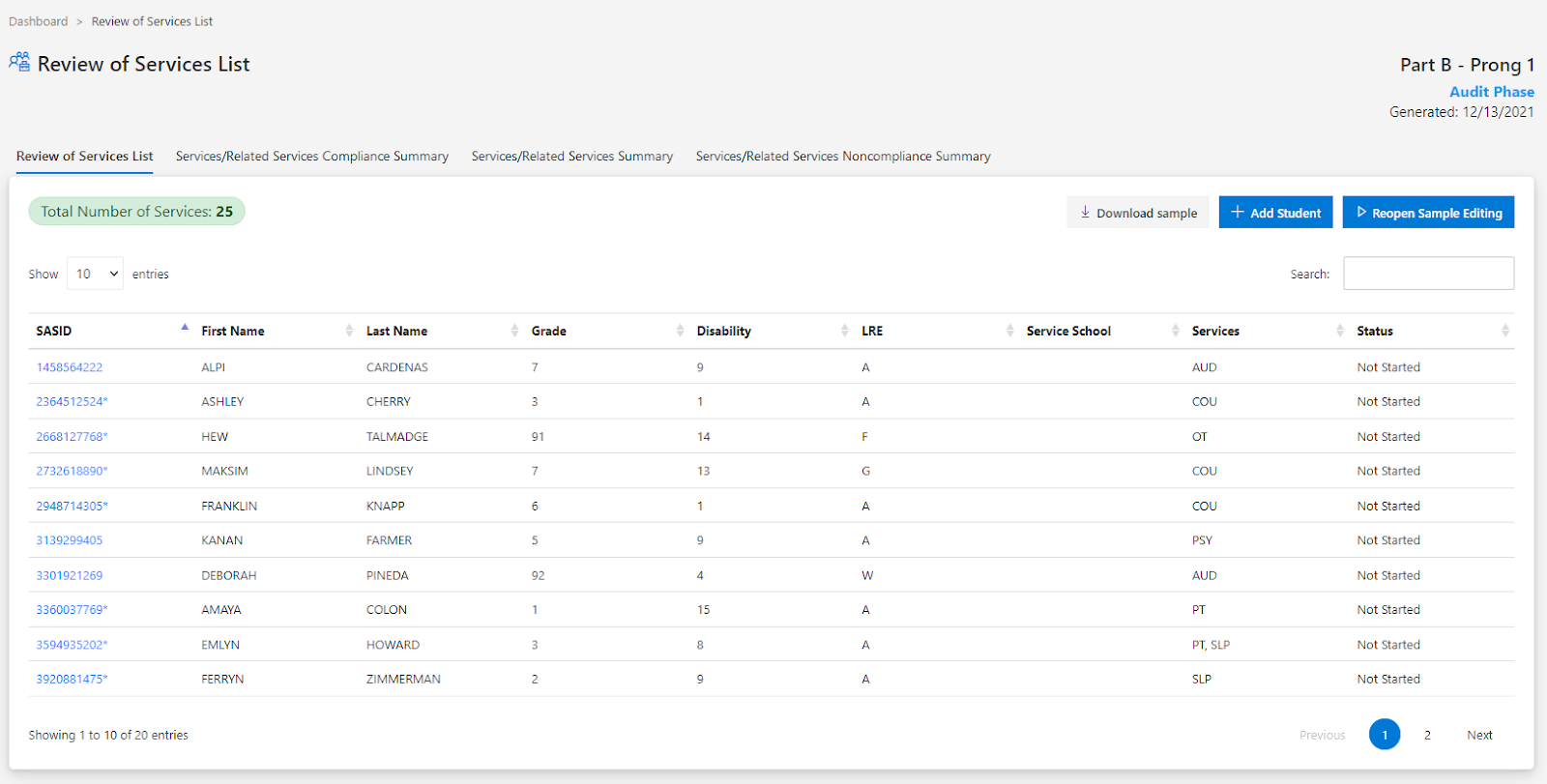This screenshot has height=784, width=1547.
Task: Sort by First Name column arrows
Action: tap(349, 331)
